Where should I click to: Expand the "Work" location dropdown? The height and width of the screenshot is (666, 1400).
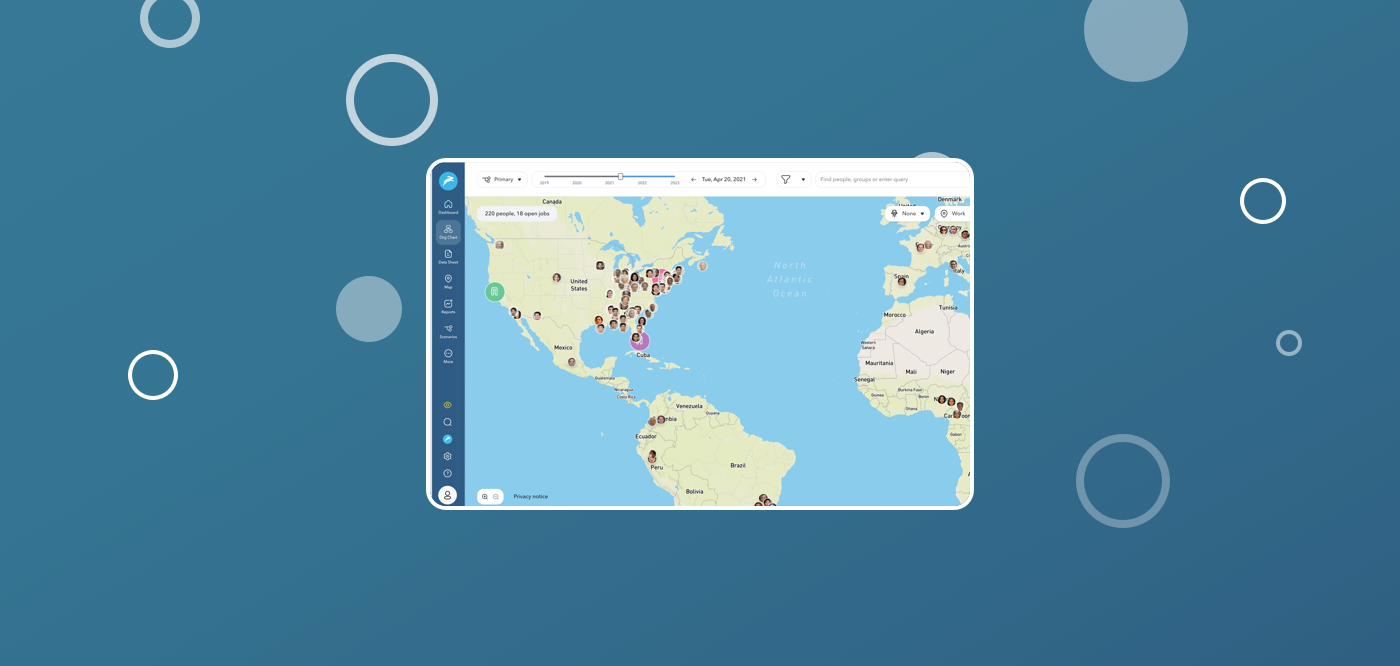954,213
